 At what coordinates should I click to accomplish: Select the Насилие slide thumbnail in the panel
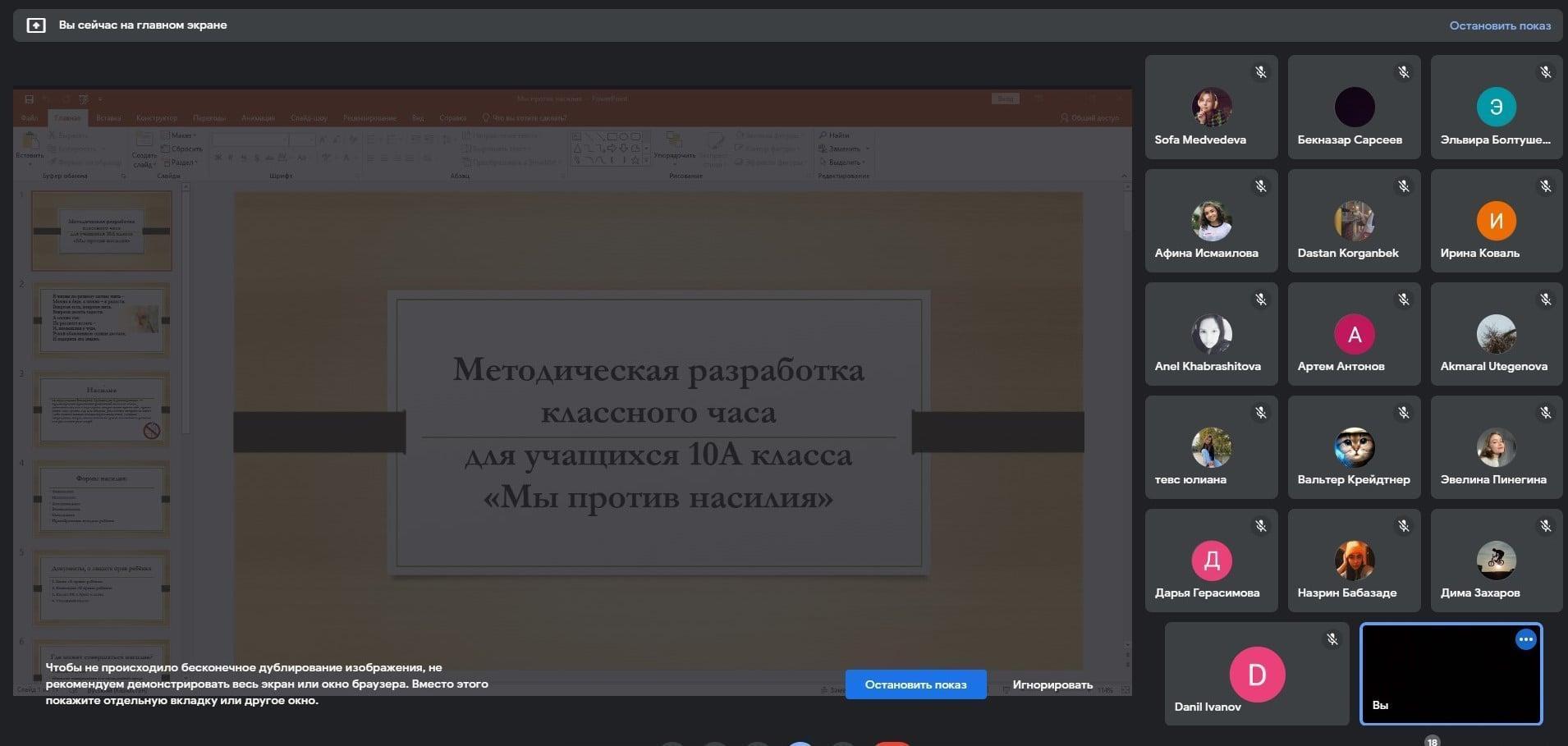tap(102, 410)
